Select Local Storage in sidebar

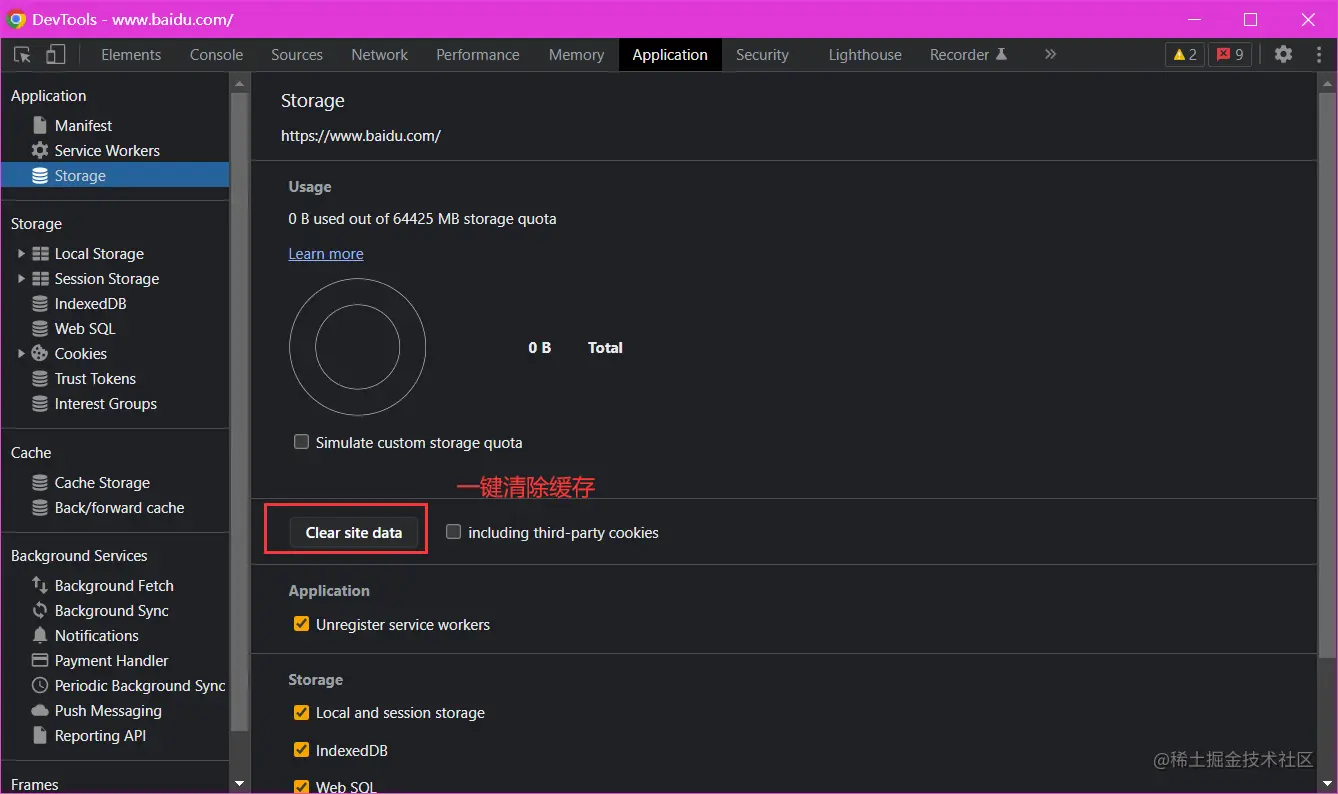115,254
